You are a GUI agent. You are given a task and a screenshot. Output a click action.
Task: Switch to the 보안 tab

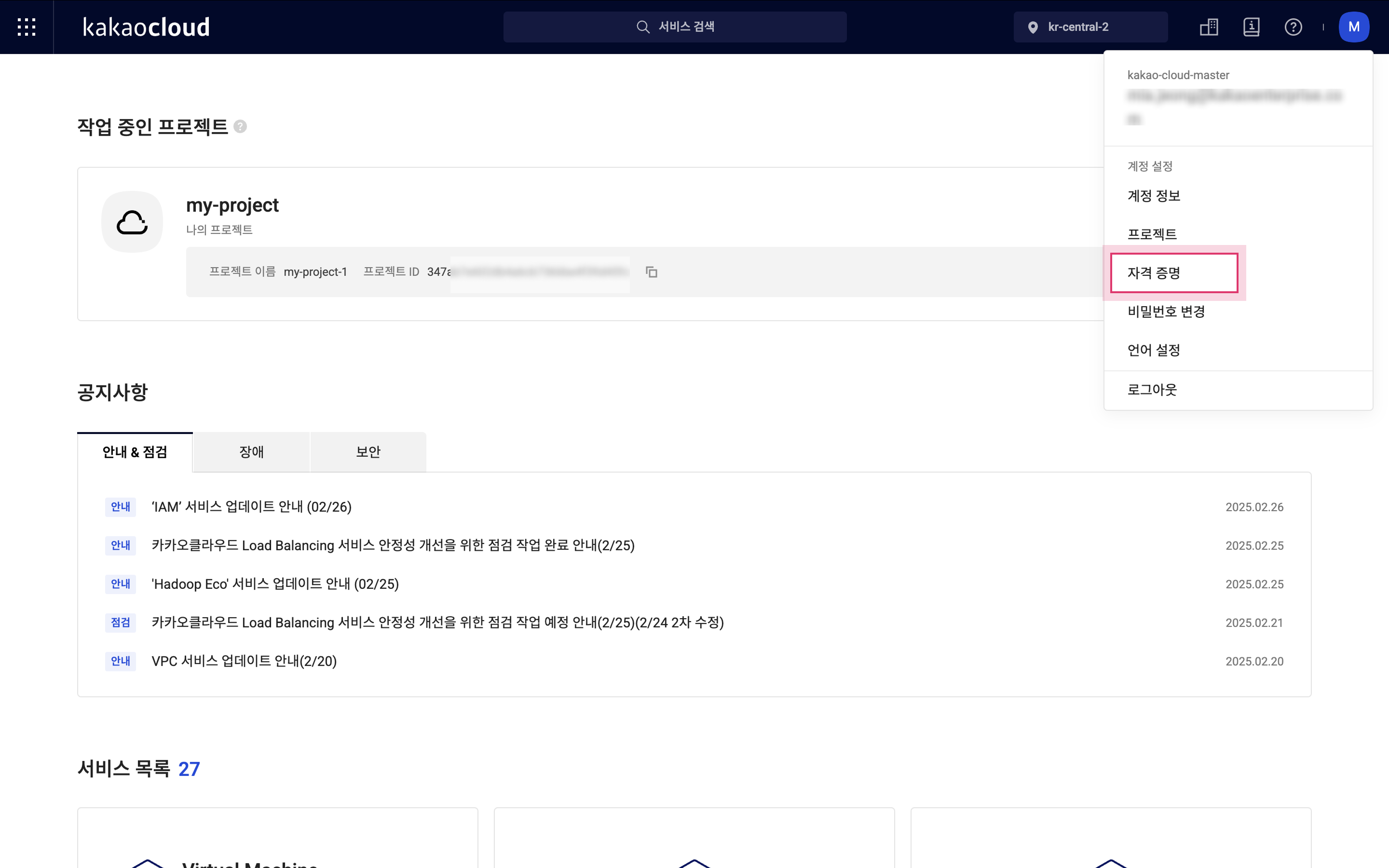368,452
